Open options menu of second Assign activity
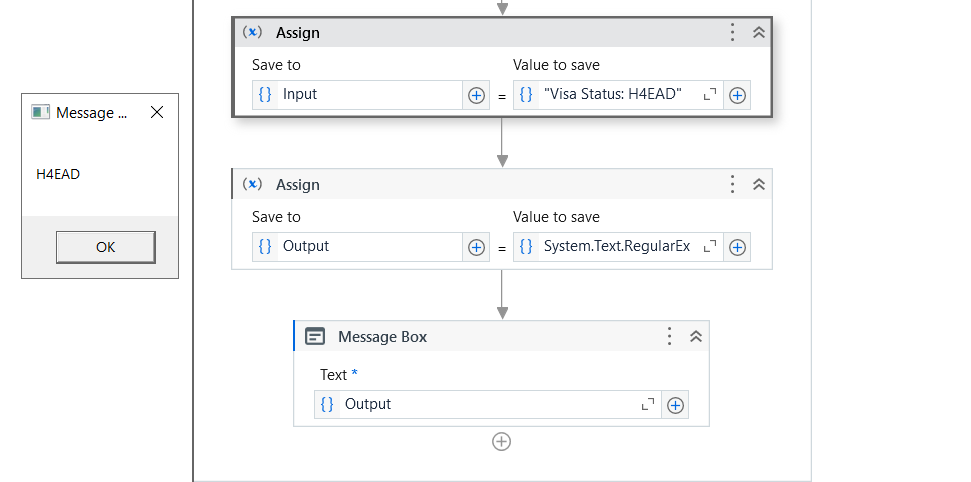 tap(732, 184)
